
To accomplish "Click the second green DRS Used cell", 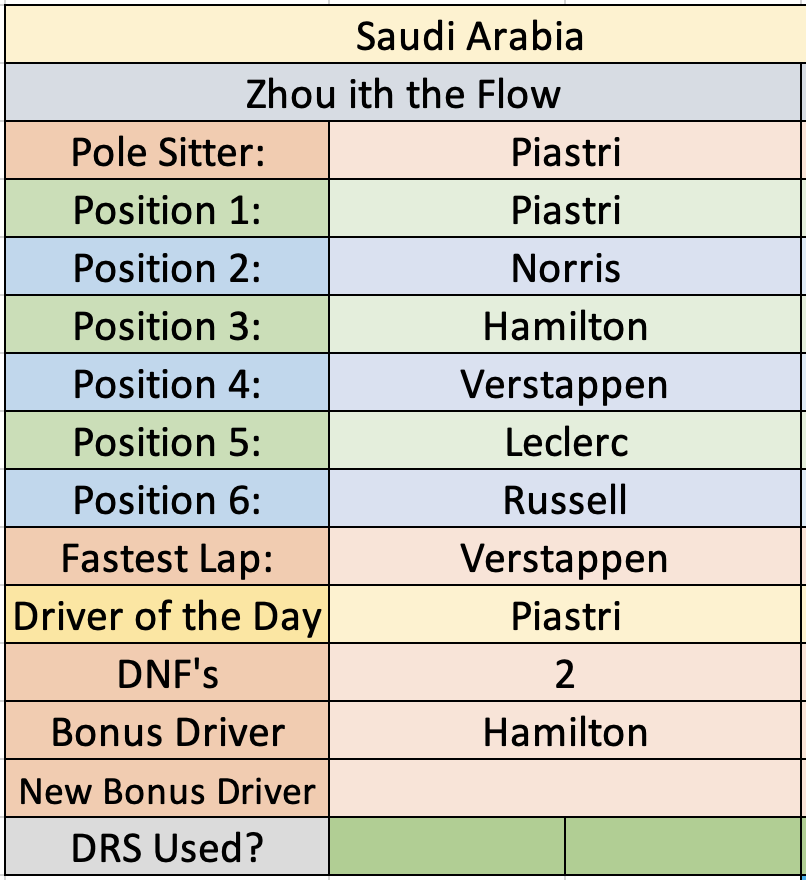I will pos(683,846).
